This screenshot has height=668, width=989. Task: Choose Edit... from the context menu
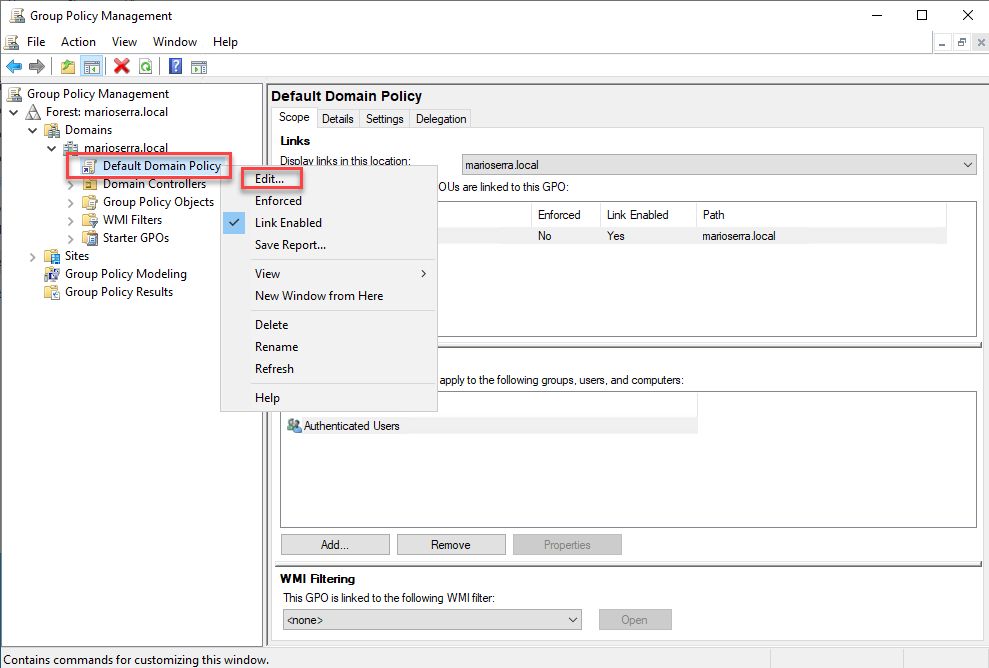[x=269, y=179]
